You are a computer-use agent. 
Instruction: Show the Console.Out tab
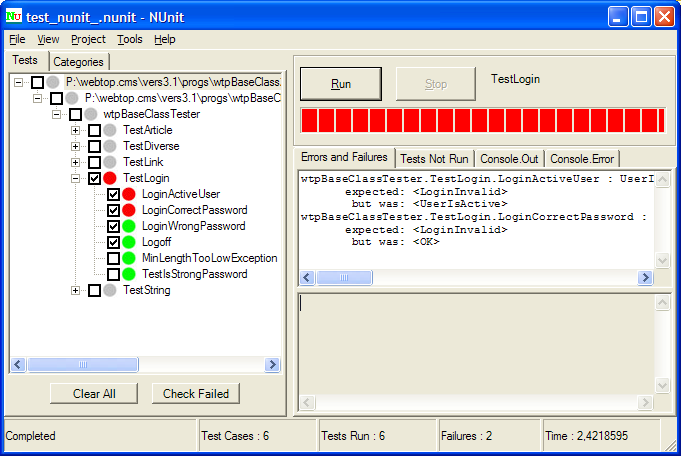tap(509, 159)
